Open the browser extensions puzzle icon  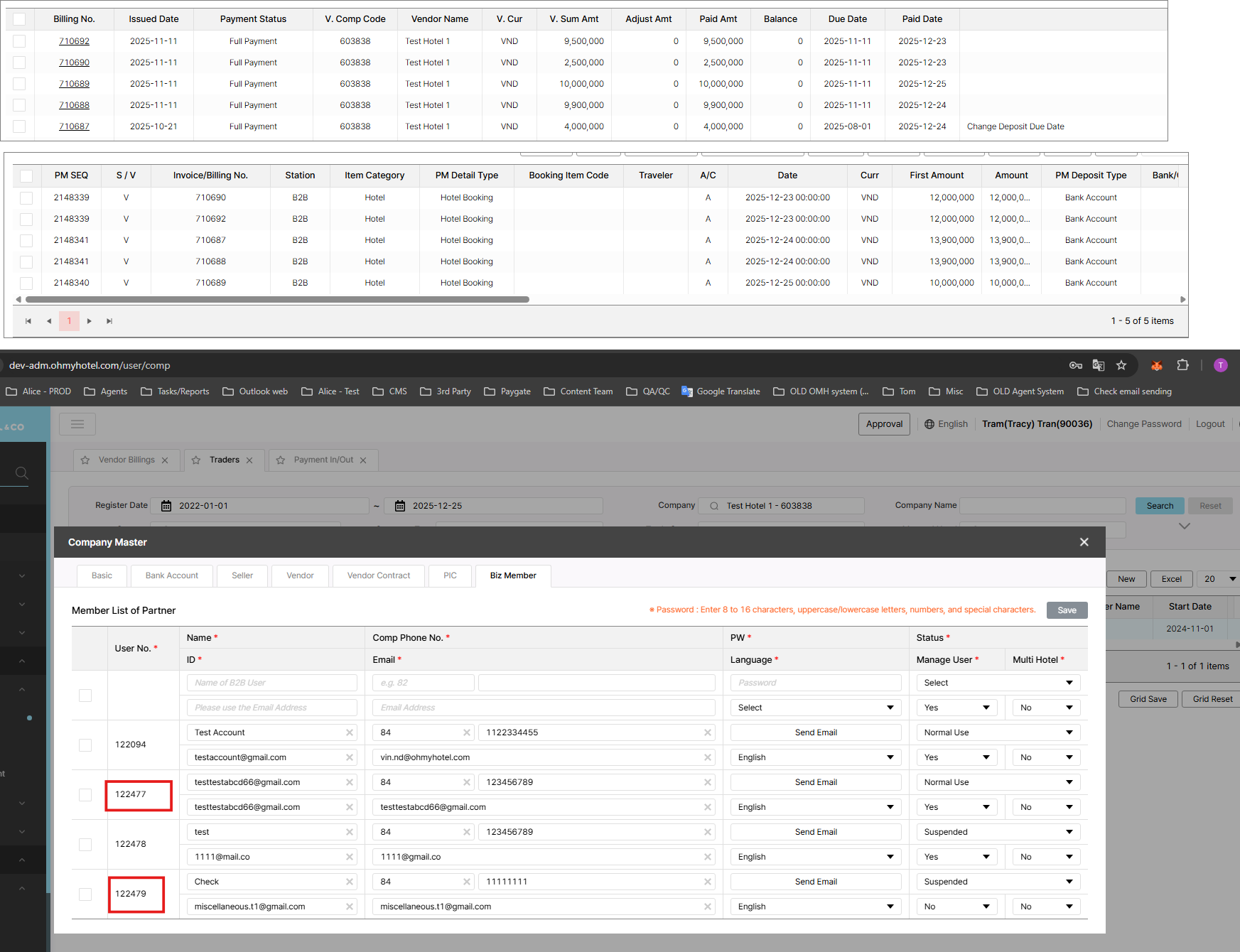(1182, 365)
